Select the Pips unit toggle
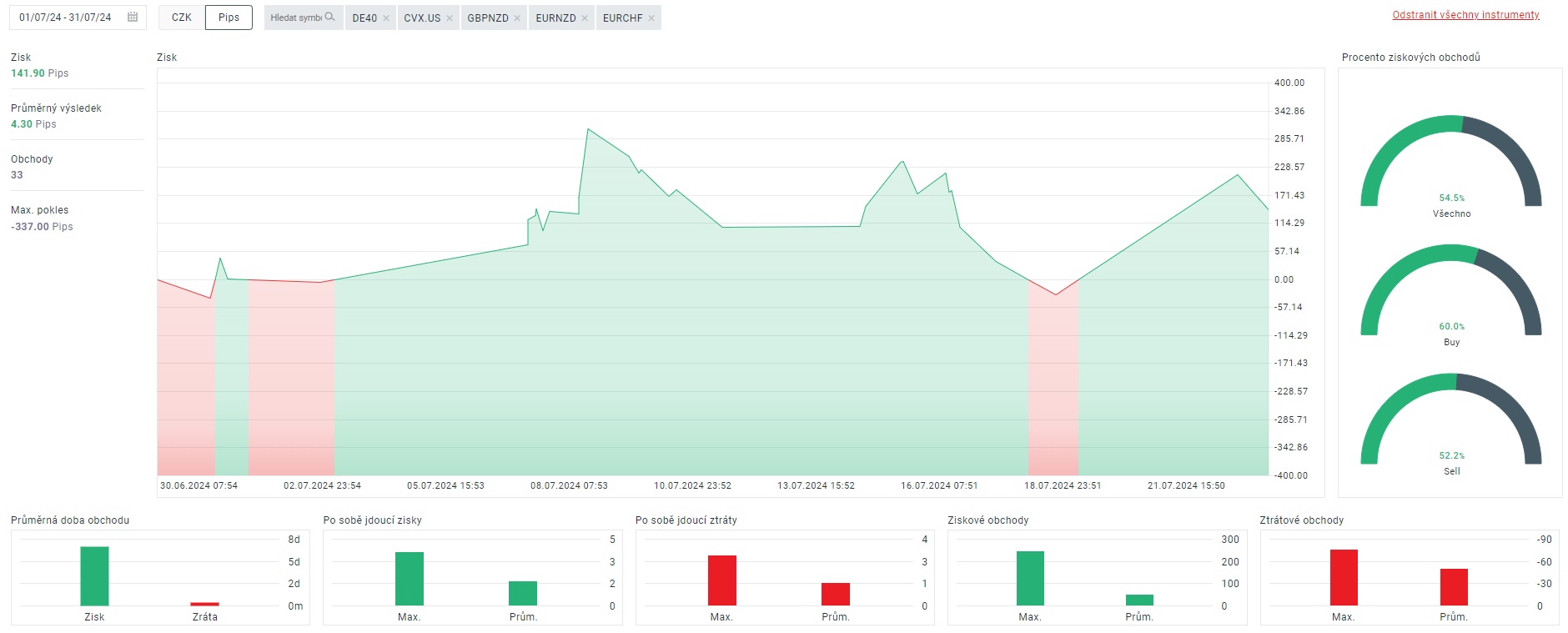Viewport: 1568px width, 633px height. coord(229,18)
